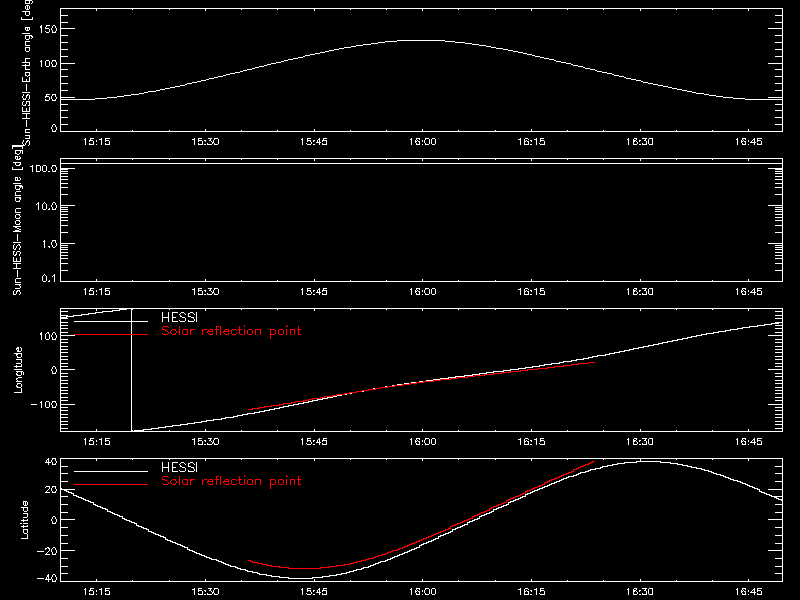
Task: Click -100 tick label on Longitude plot
Action: 44,404
